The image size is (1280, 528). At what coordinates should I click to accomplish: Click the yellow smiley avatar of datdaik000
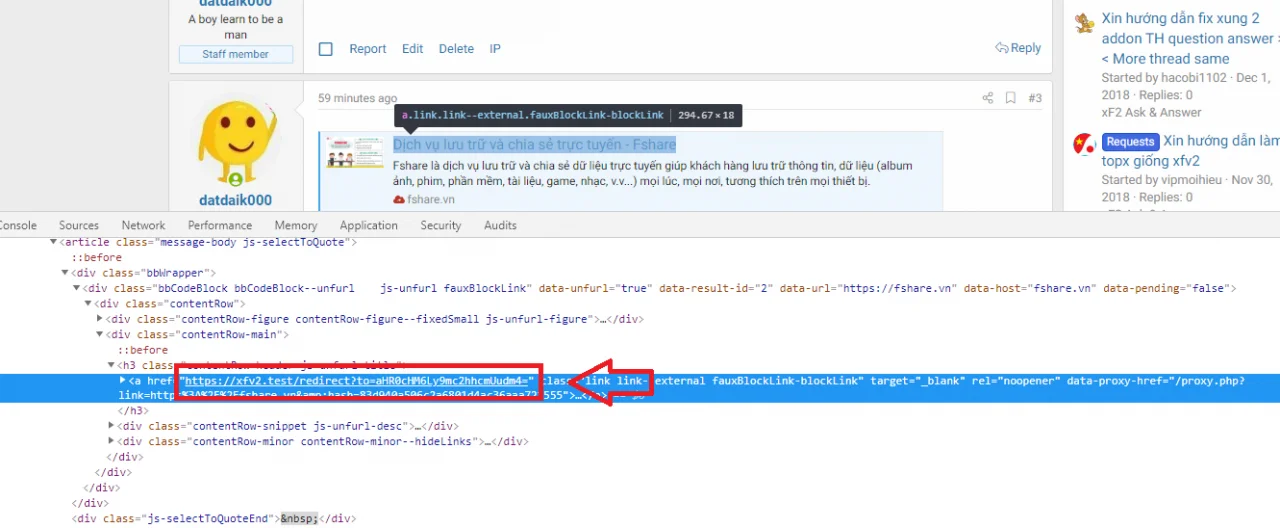[x=235, y=143]
